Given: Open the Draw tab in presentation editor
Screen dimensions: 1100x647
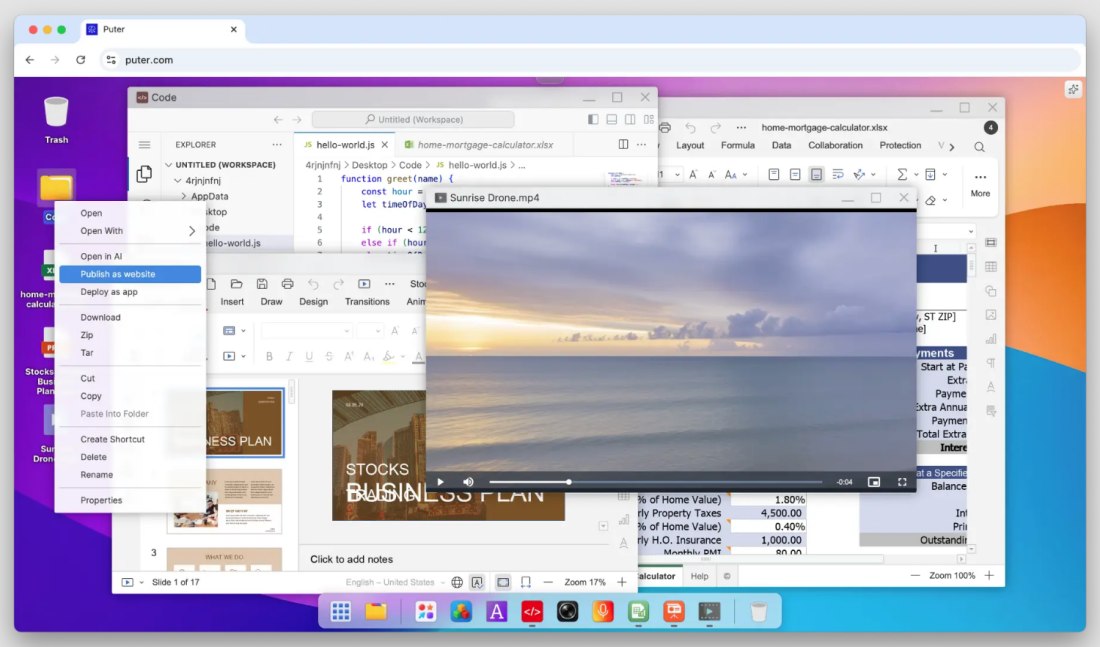Looking at the screenshot, I should point(271,302).
